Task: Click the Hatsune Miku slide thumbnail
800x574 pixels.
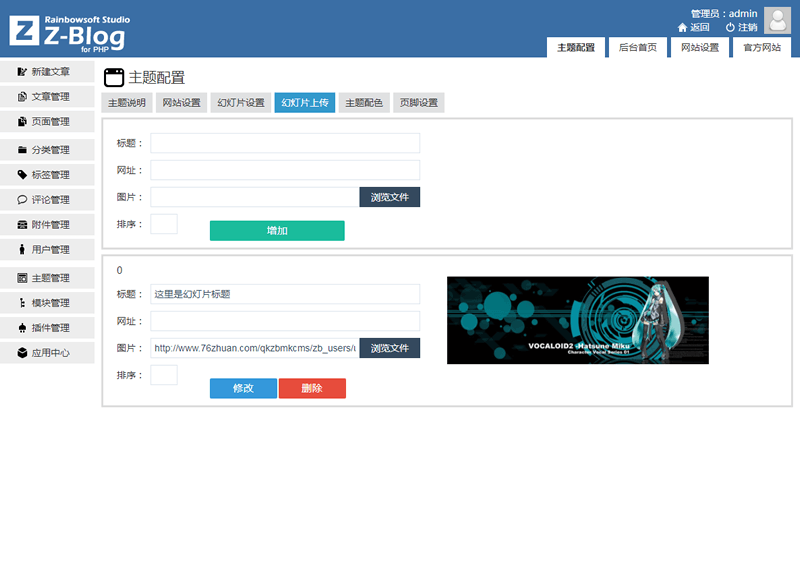Action: point(578,320)
